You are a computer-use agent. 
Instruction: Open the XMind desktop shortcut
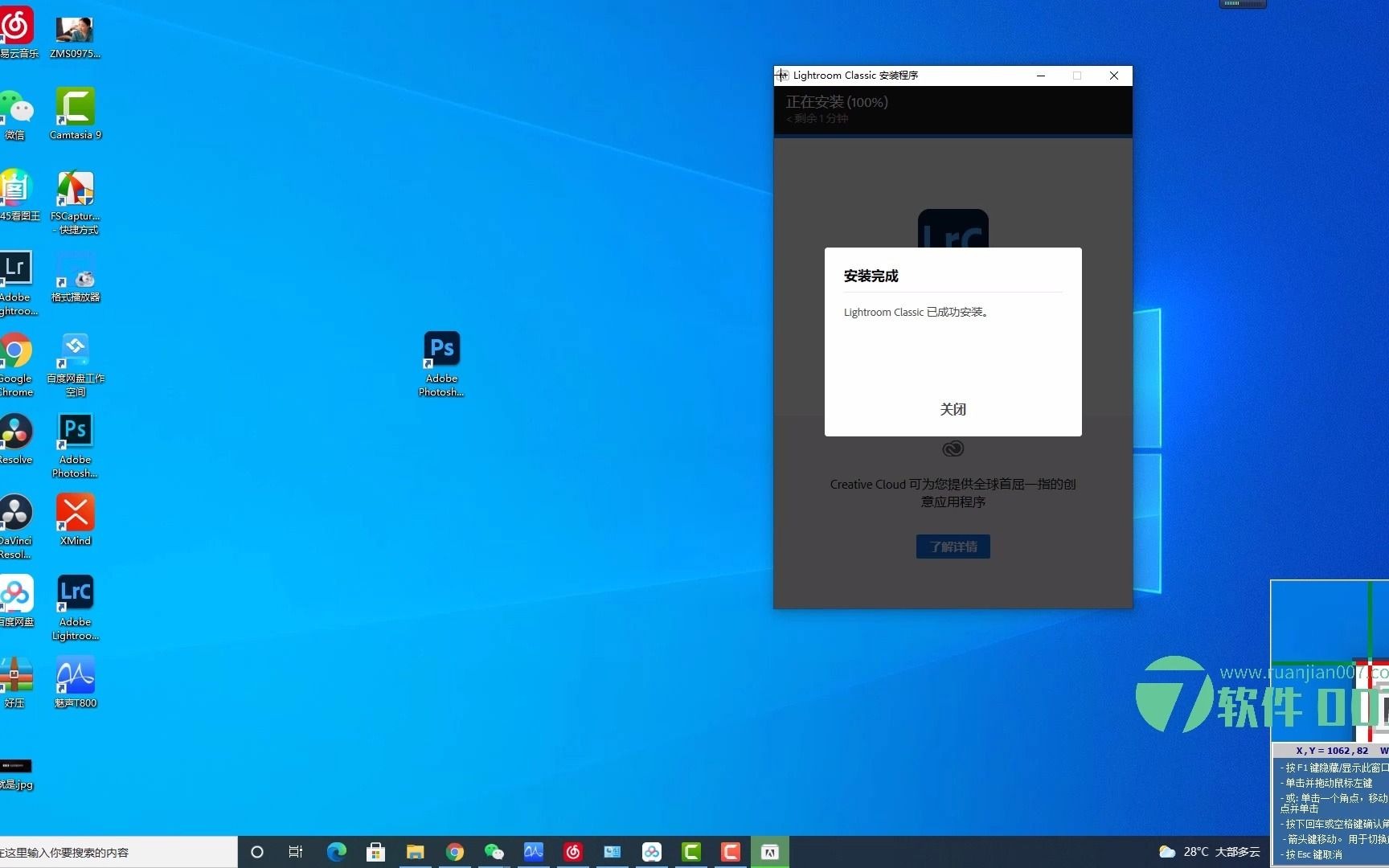point(76,521)
